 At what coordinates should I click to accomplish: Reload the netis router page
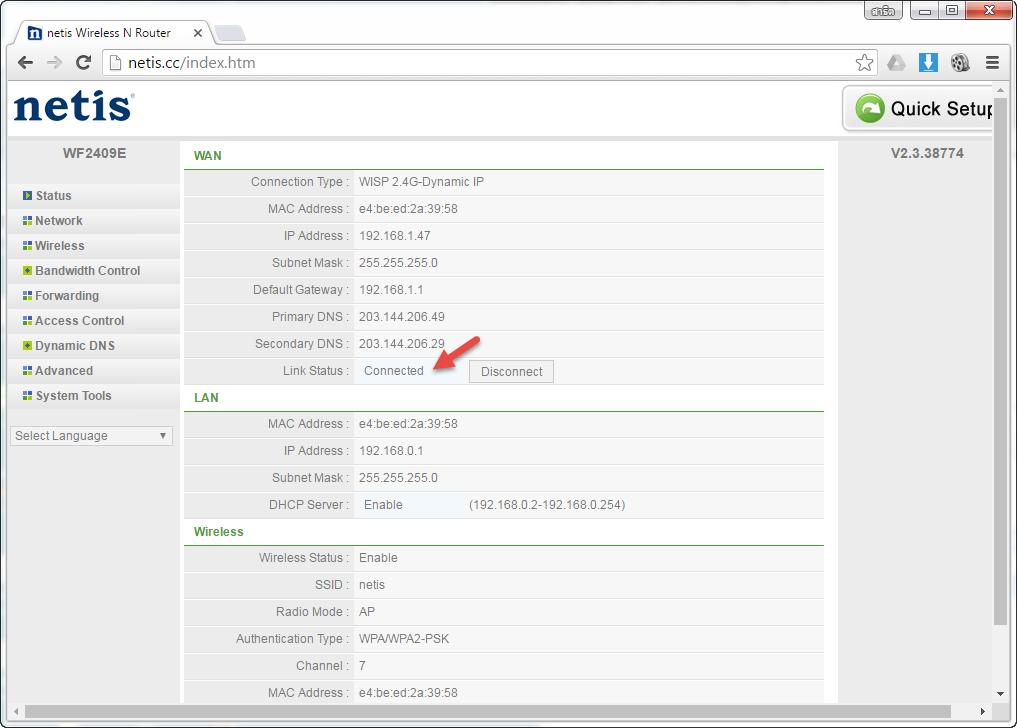coord(84,62)
